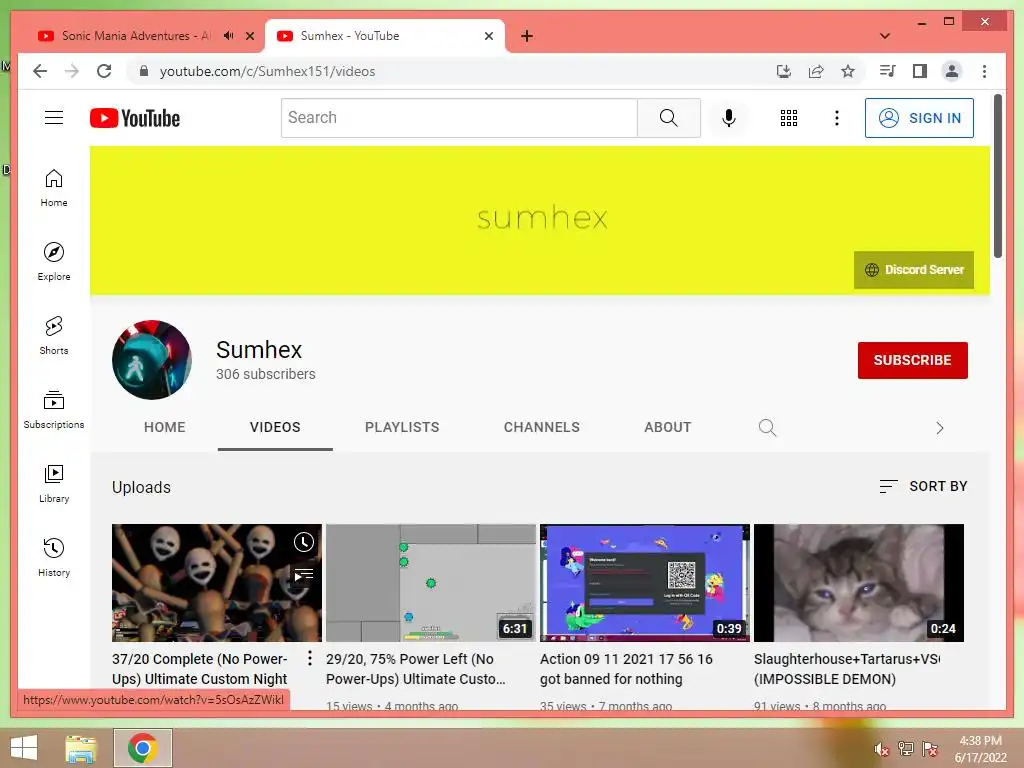Go to Home in sidebar
This screenshot has width=1024, height=768.
(54, 188)
